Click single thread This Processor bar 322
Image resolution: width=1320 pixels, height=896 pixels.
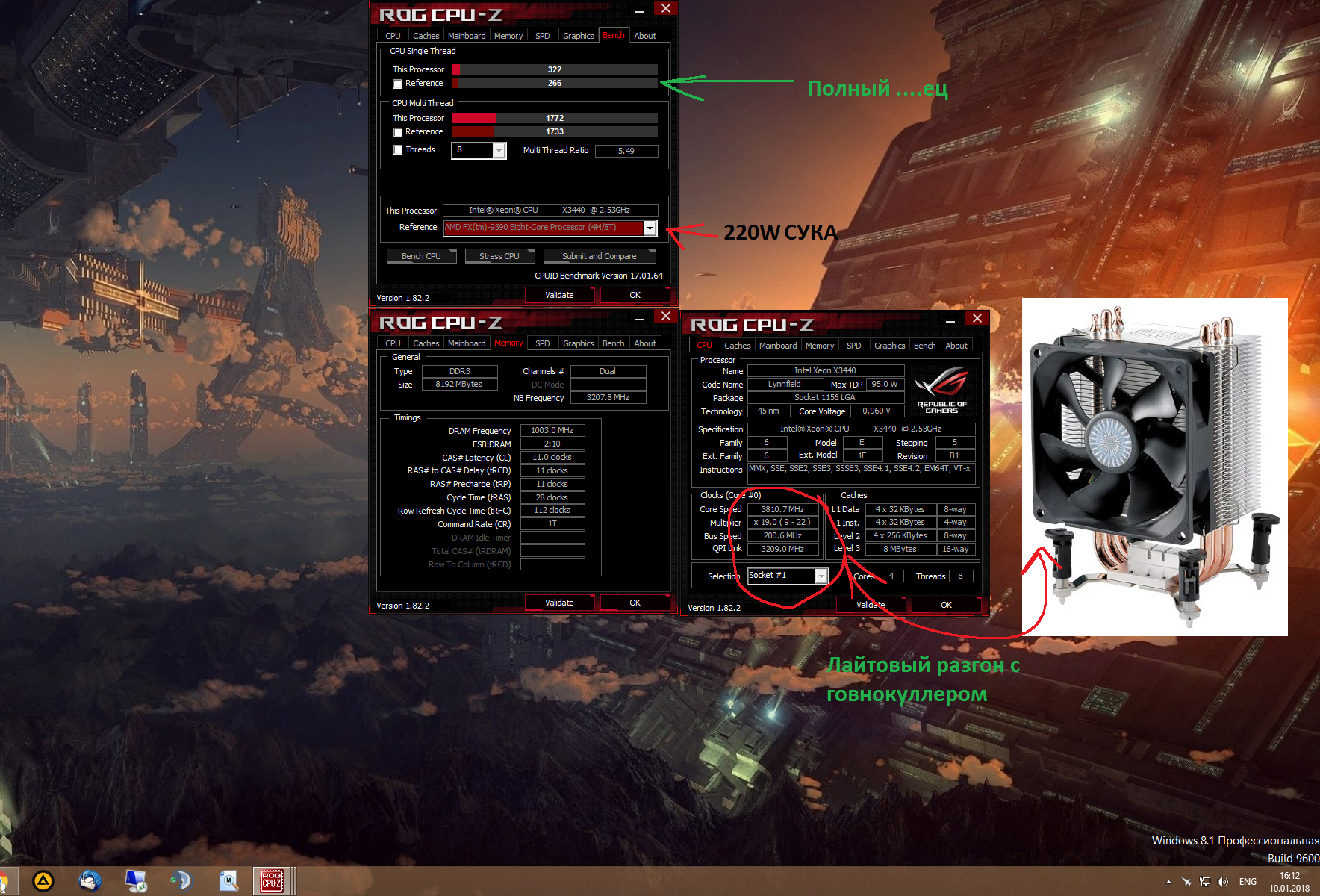555,69
